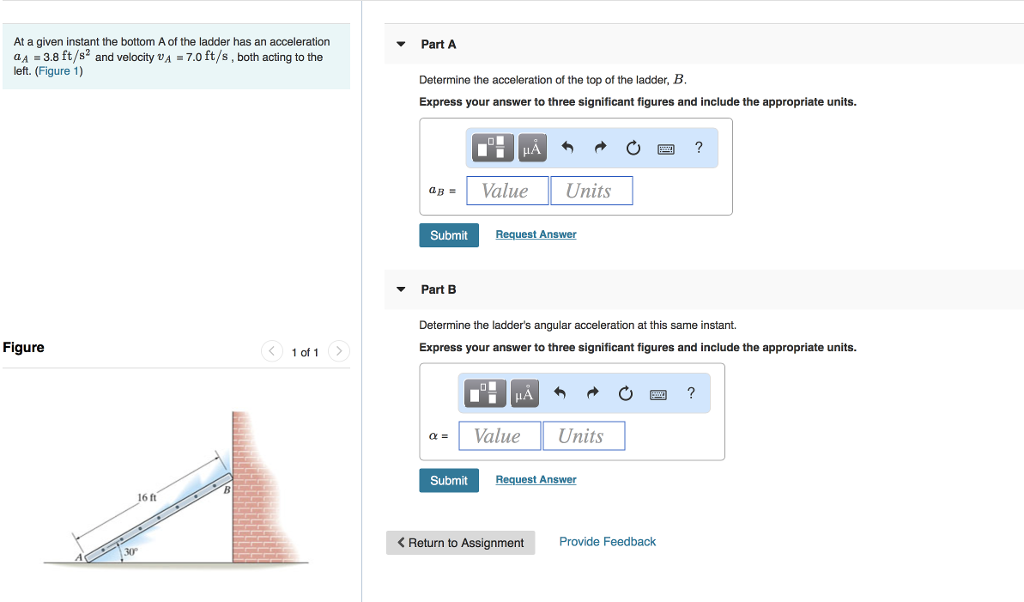Collapse the Part B section triangle
1024x602 pixels.
coord(401,290)
